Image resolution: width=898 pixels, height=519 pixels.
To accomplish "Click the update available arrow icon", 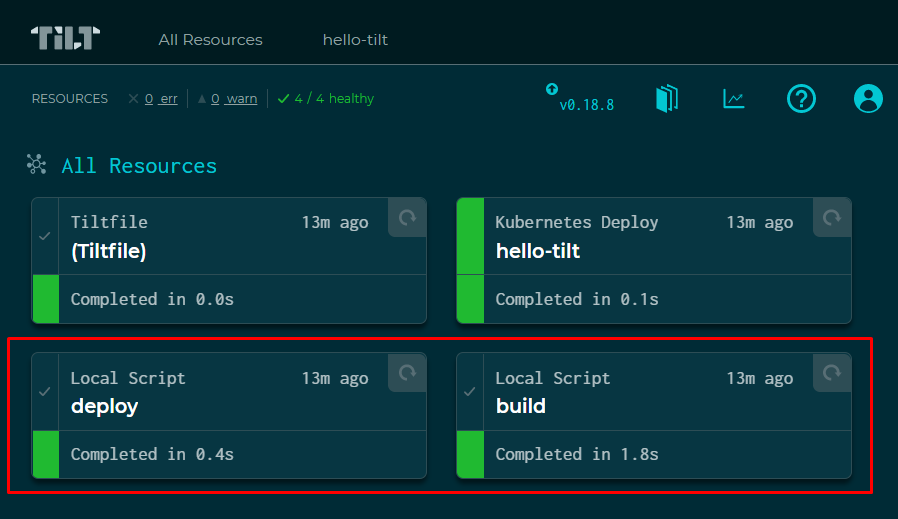I will 552,89.
